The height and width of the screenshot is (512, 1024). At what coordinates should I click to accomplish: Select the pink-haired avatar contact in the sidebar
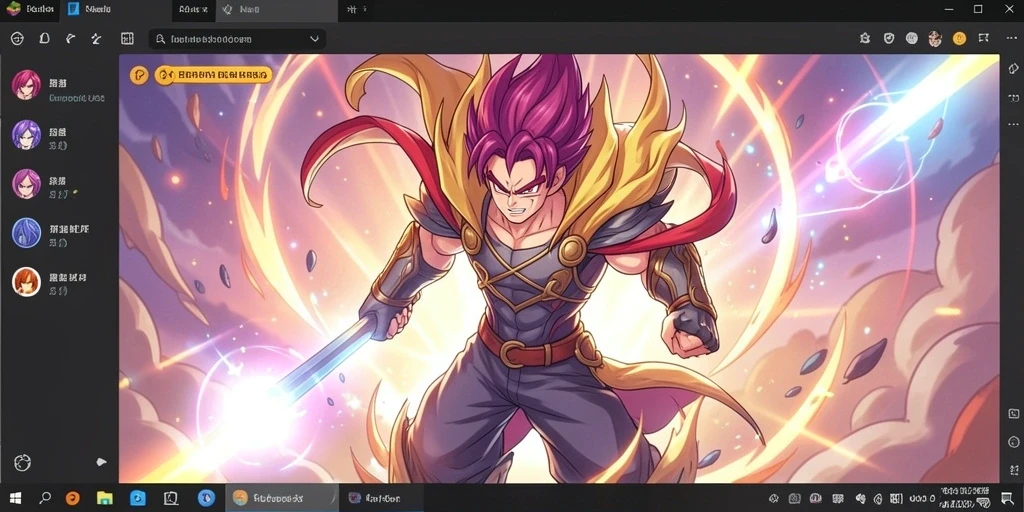click(x=27, y=85)
